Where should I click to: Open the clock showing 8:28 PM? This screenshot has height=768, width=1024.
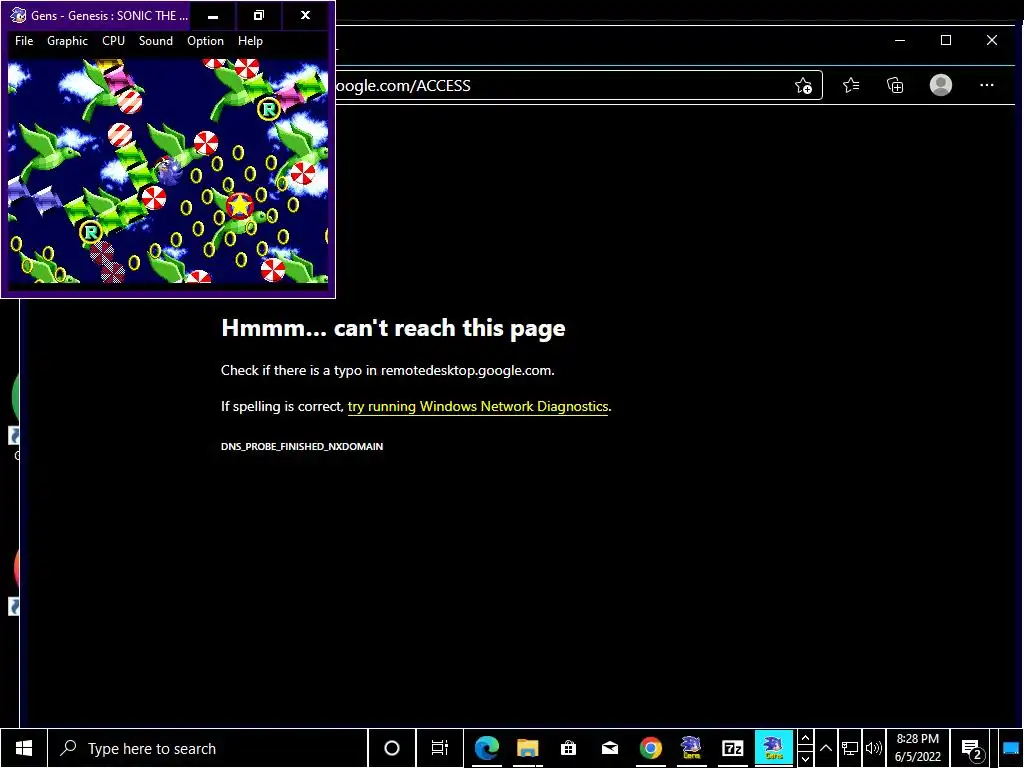point(917,748)
